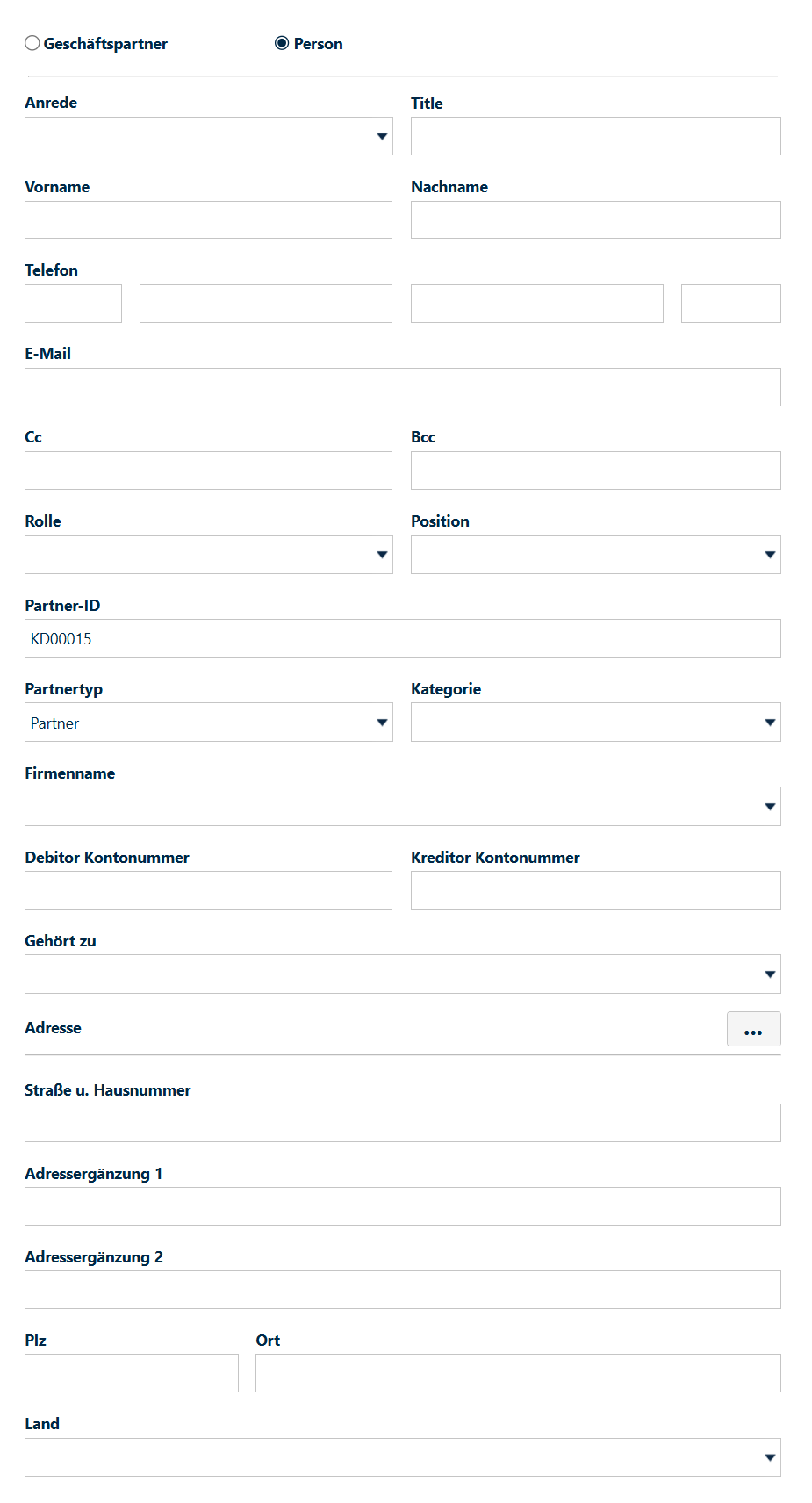Focus the Straße u. Hausnummer field

403,1123
